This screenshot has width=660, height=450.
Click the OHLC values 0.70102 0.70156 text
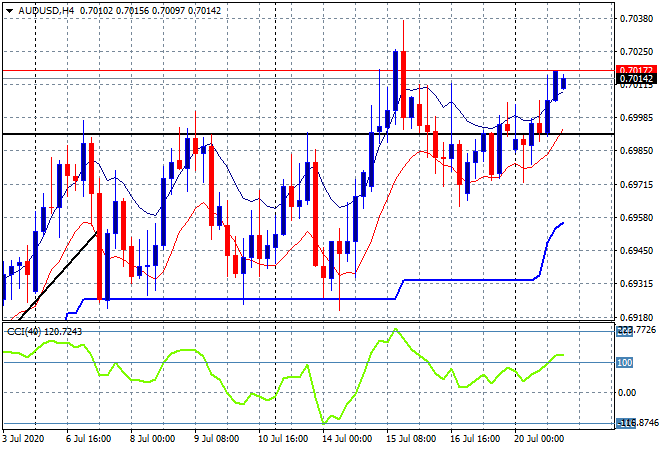pos(114,11)
